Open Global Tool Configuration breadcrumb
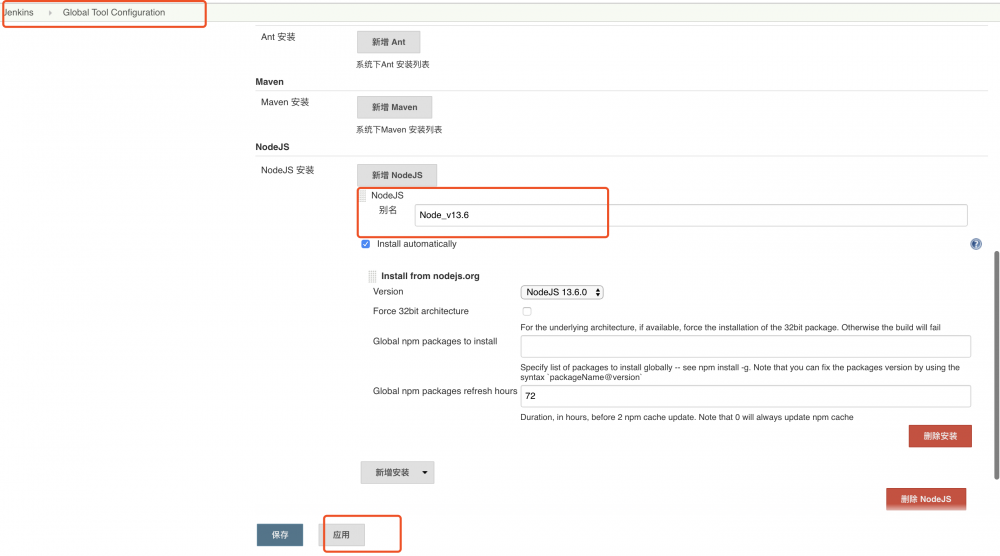The image size is (1000, 556). click(114, 12)
